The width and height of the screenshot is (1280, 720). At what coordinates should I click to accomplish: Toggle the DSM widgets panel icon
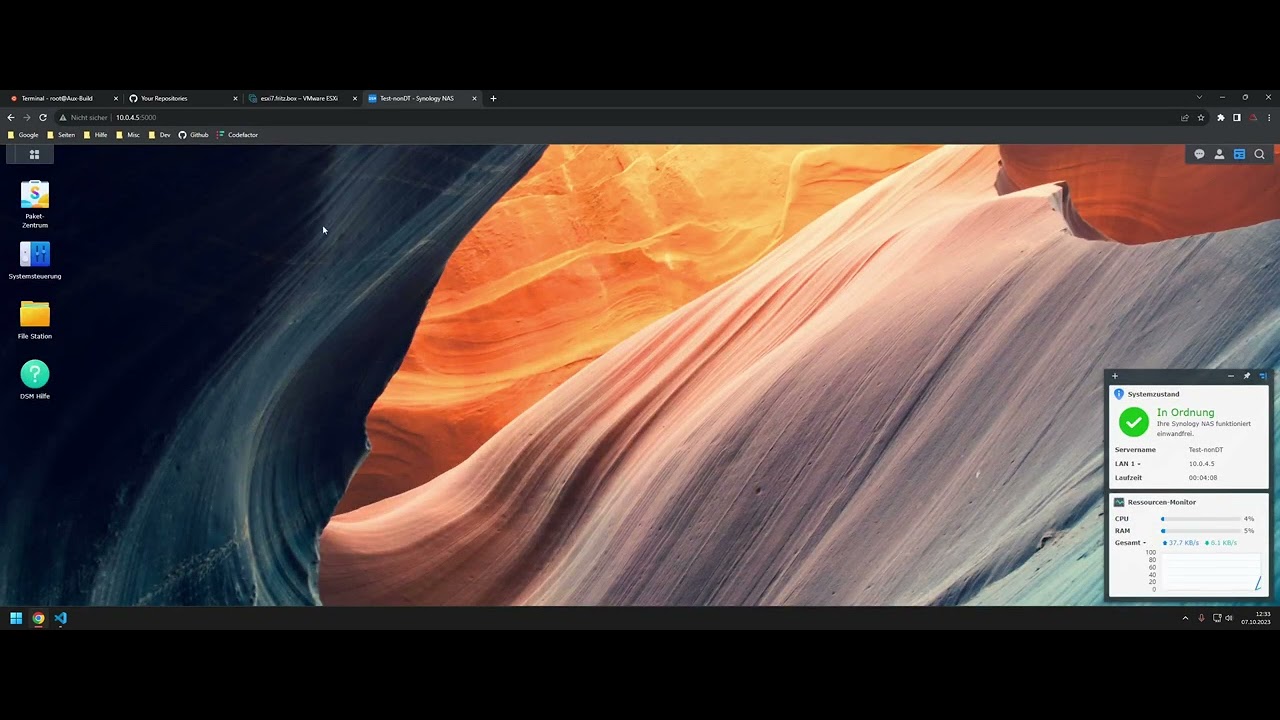(1239, 154)
